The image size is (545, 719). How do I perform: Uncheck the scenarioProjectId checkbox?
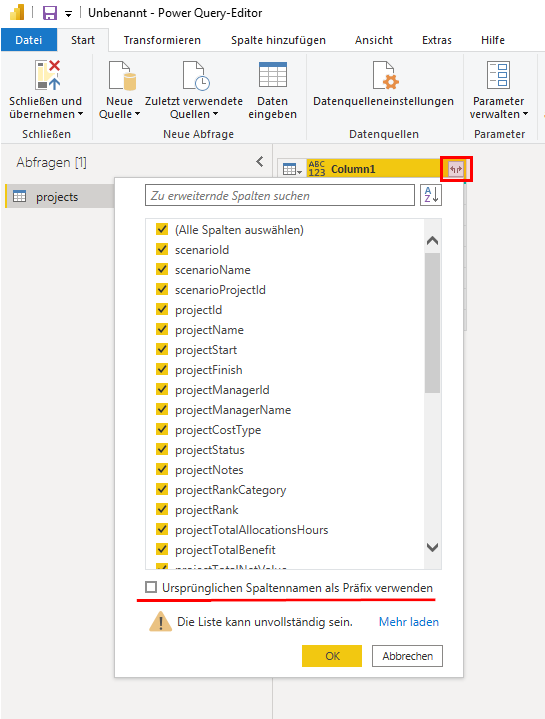162,289
